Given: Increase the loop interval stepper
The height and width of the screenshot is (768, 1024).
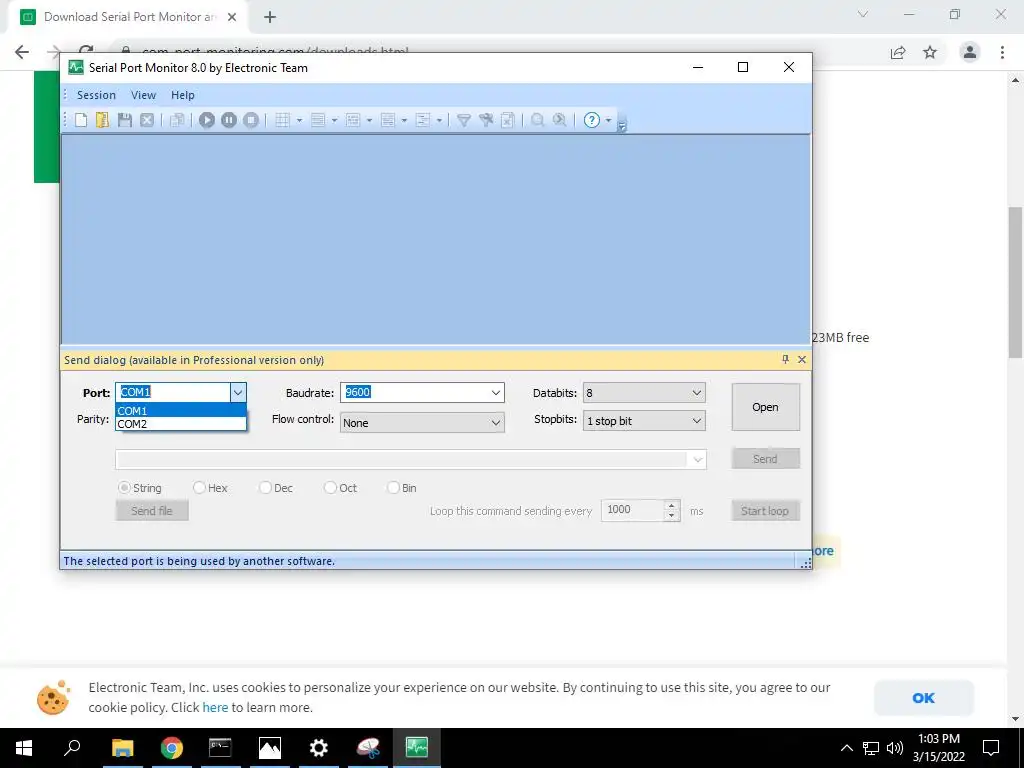Looking at the screenshot, I should click(x=672, y=505).
